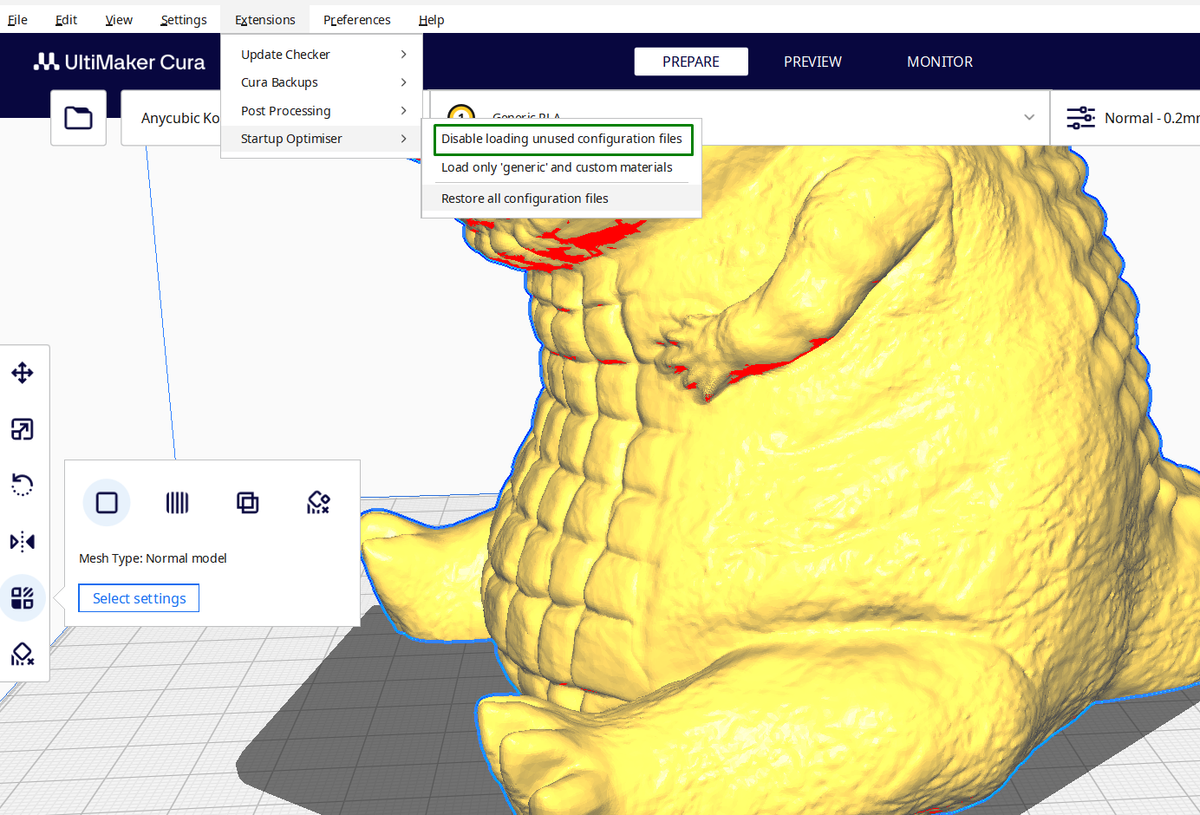Select the Scale tool
This screenshot has width=1200, height=815.
(22, 430)
